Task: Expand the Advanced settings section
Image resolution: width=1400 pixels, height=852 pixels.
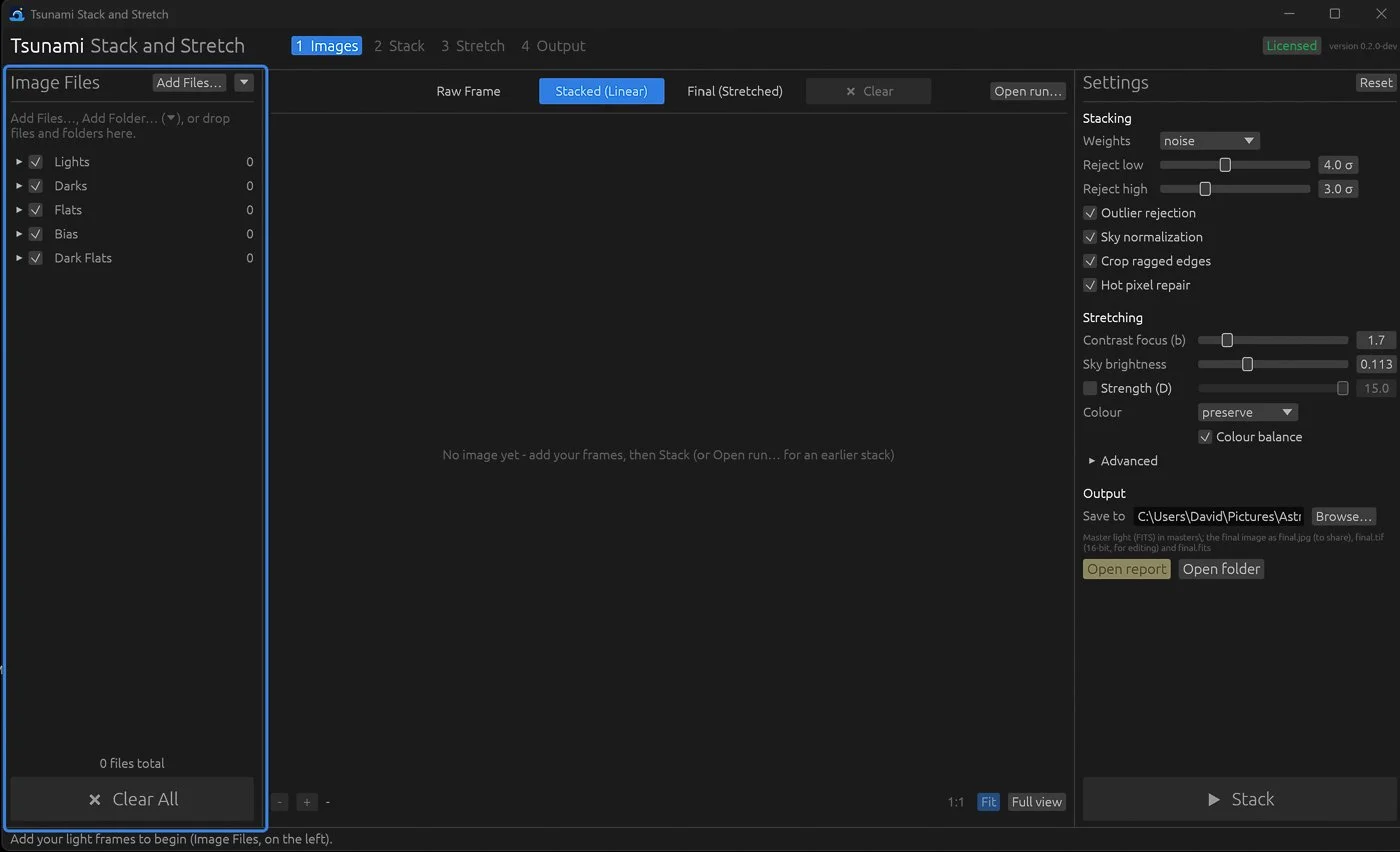Action: tap(1122, 461)
